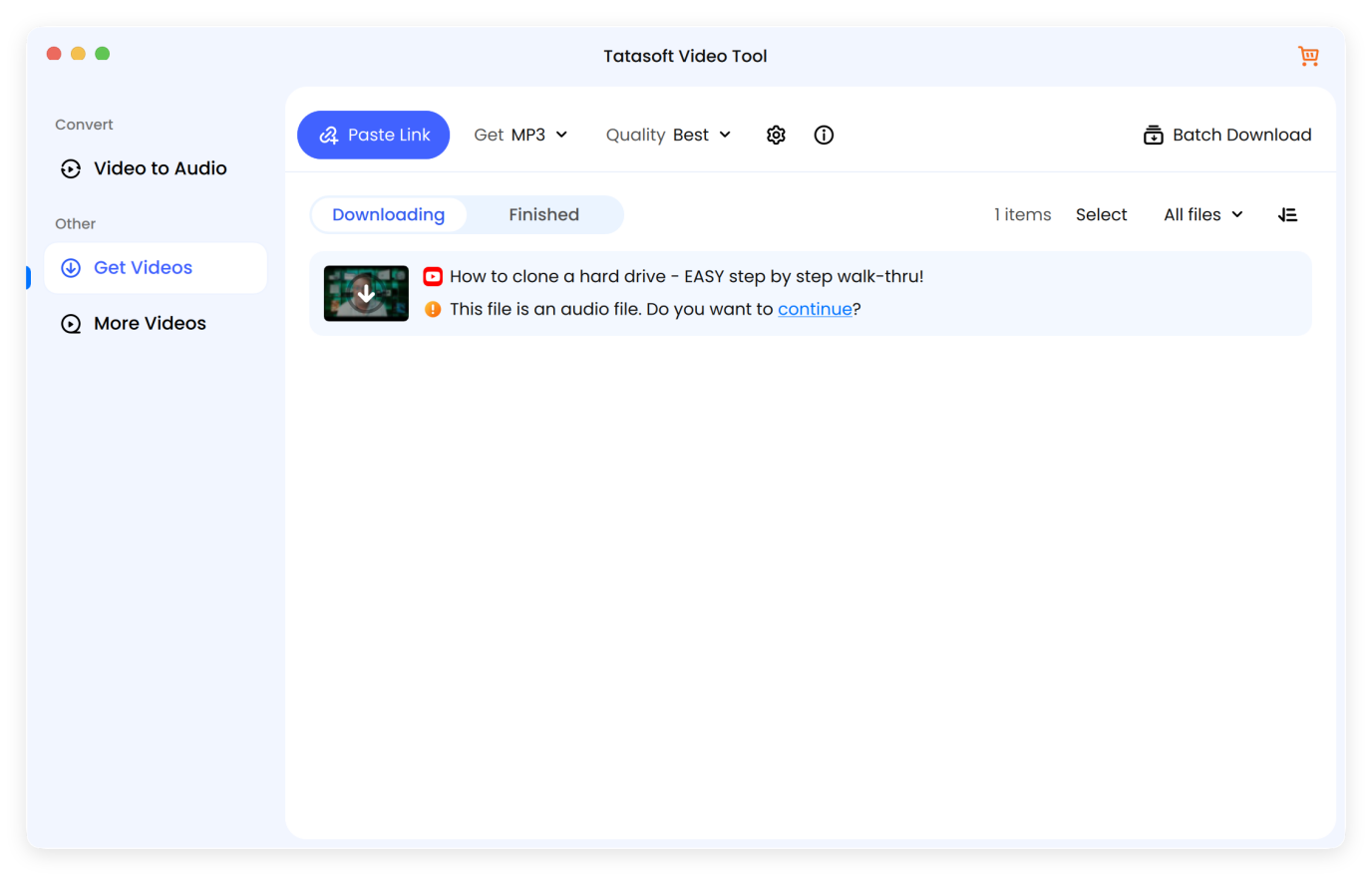Click the YouTube logo on the download item
This screenshot has height=875, width=1372.
pyautogui.click(x=432, y=276)
